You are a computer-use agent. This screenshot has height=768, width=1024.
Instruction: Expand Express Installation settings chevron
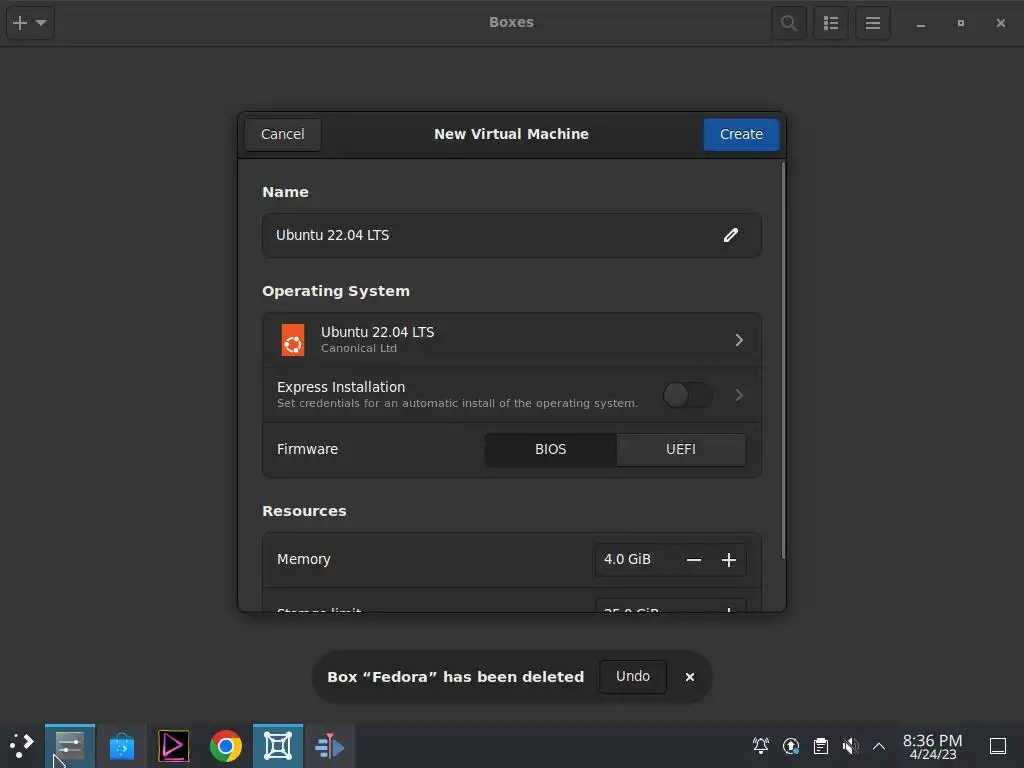pos(739,394)
